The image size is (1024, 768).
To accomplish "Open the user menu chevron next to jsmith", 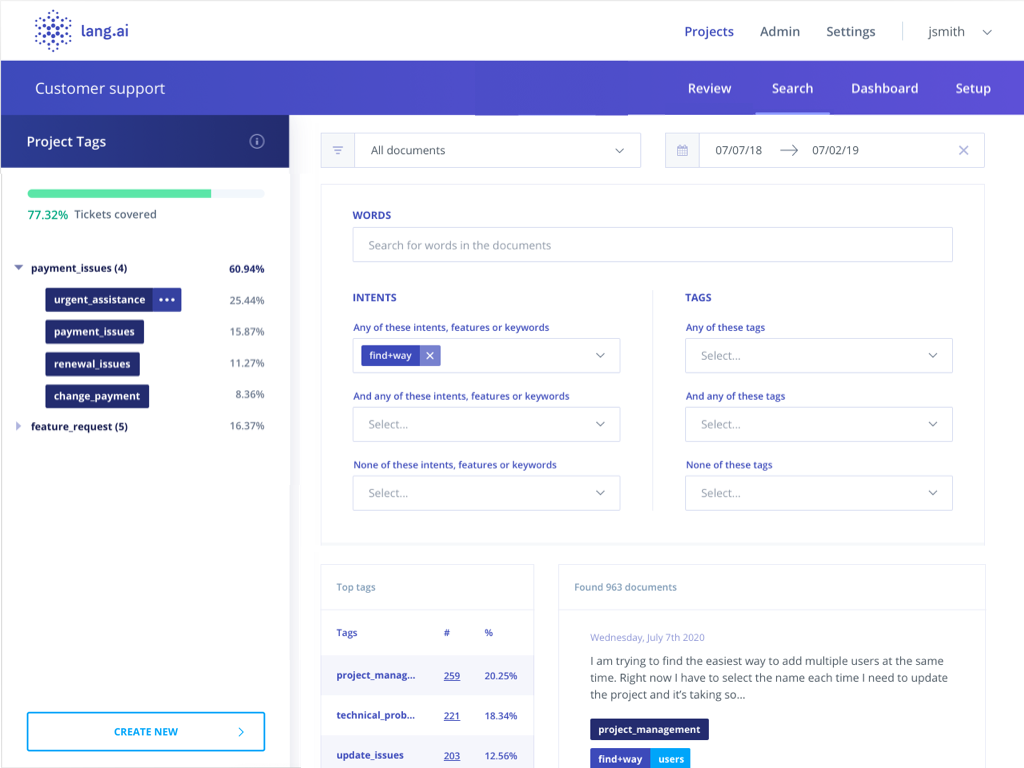I will tap(987, 31).
